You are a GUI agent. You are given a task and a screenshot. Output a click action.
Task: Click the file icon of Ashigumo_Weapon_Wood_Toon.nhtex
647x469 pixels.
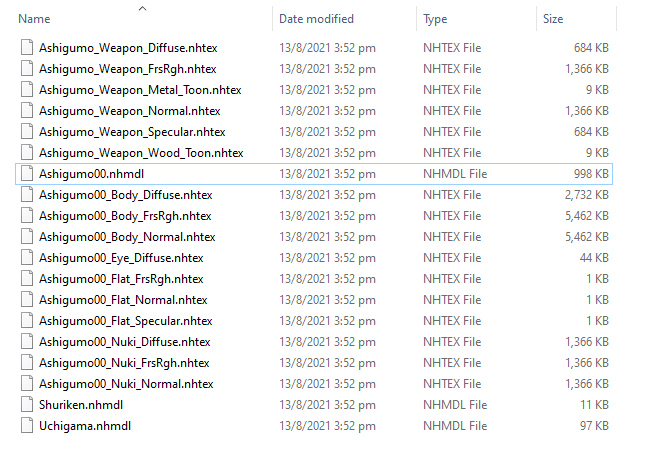[27, 153]
